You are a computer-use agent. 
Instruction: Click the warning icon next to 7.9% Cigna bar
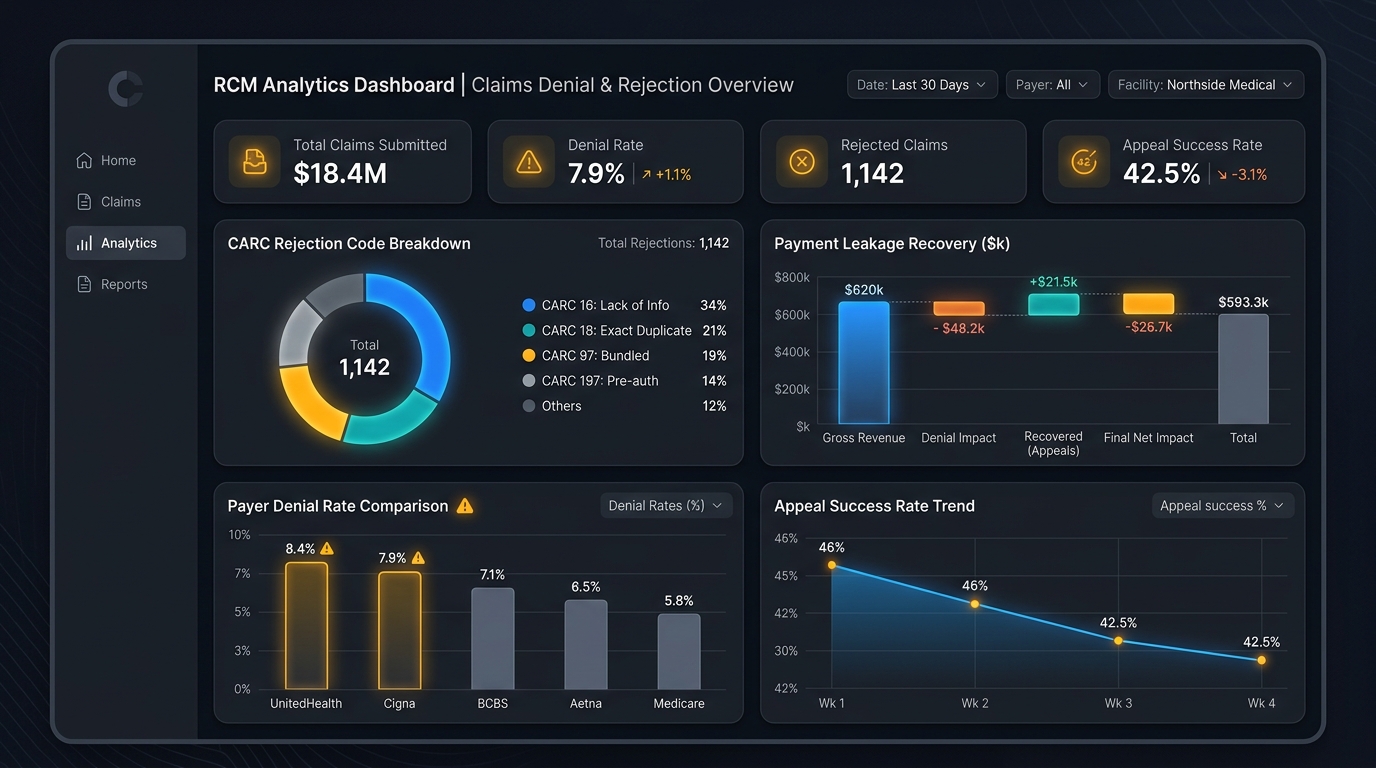point(418,558)
